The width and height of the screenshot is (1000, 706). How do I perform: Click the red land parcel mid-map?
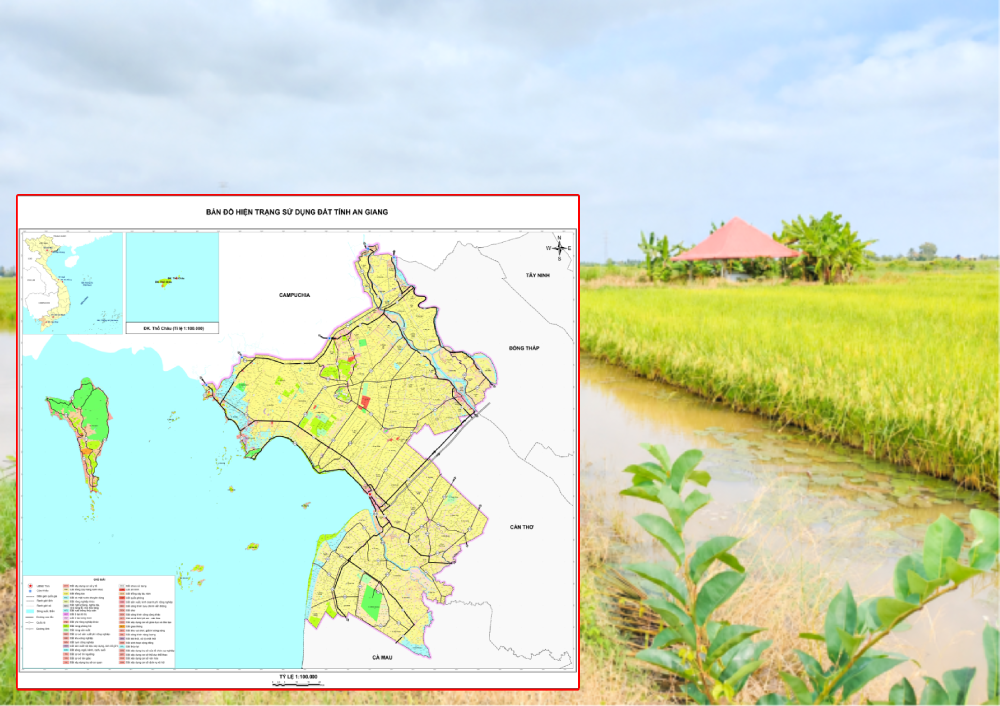pyautogui.click(x=365, y=401)
